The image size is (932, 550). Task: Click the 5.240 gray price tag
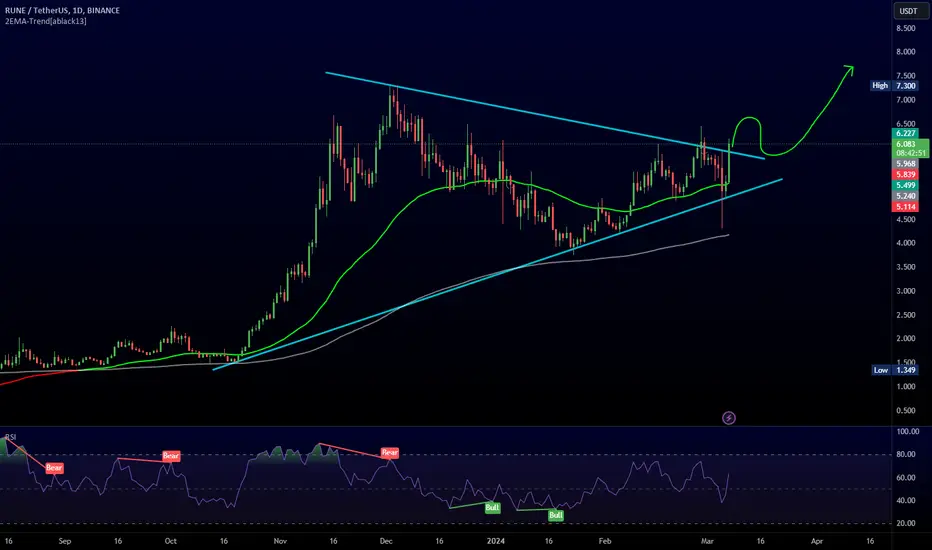click(906, 196)
